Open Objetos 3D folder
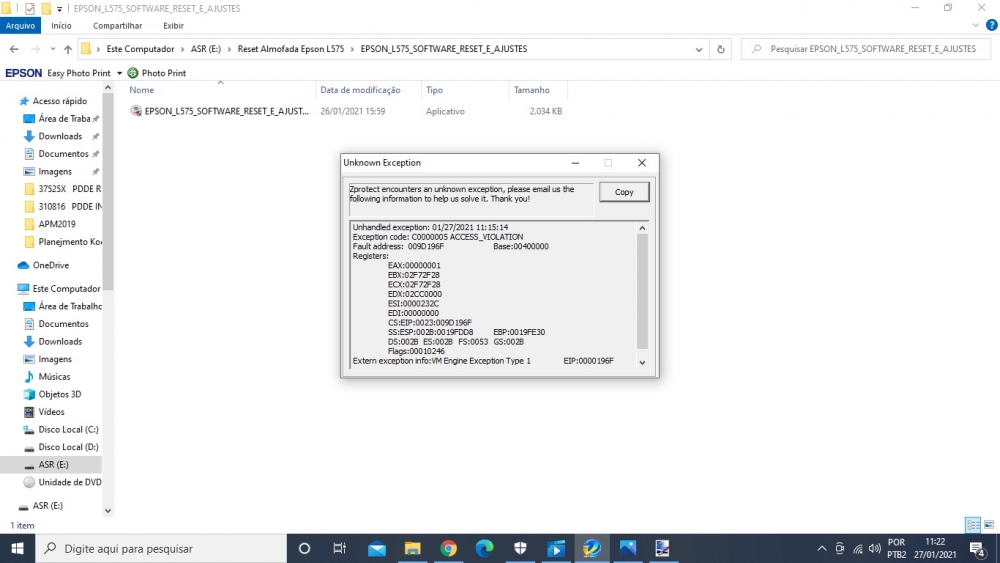Image resolution: width=1000 pixels, height=563 pixels. pos(59,394)
